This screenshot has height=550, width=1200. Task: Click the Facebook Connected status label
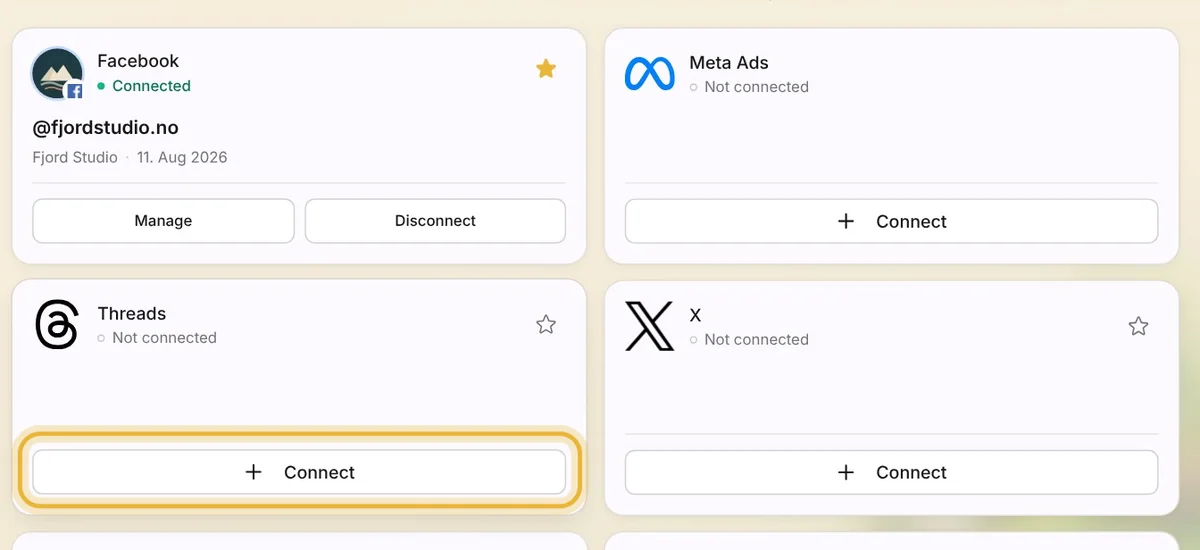(151, 86)
